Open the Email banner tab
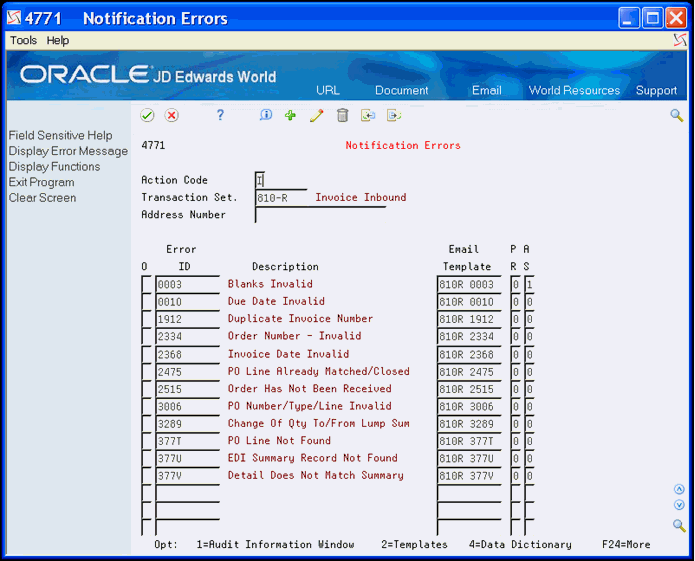The image size is (695, 561). coord(487,90)
